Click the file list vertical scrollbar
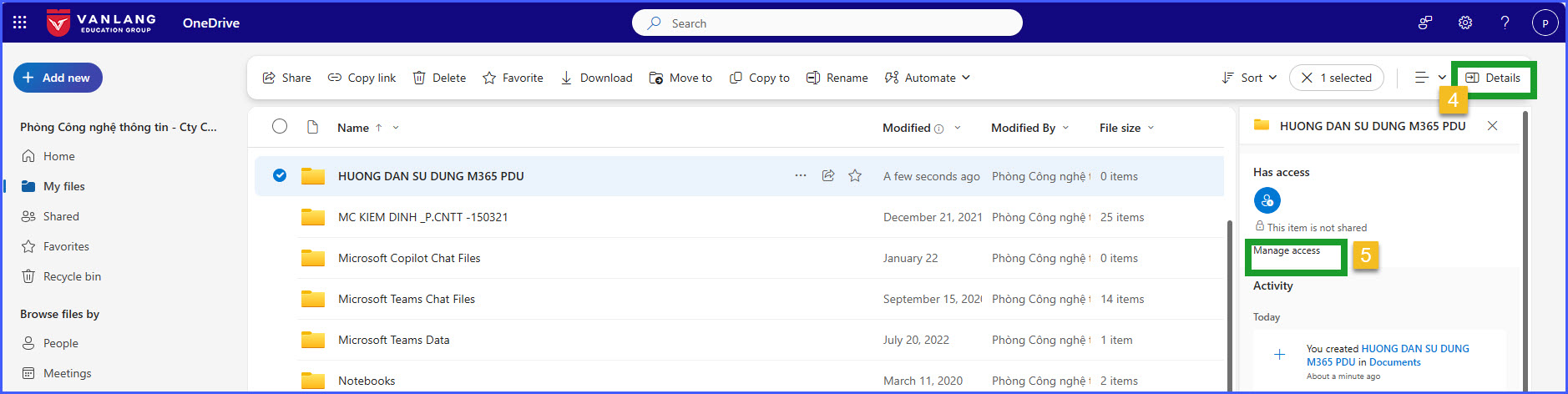Screen dimensions: 1568x394 [1228, 305]
